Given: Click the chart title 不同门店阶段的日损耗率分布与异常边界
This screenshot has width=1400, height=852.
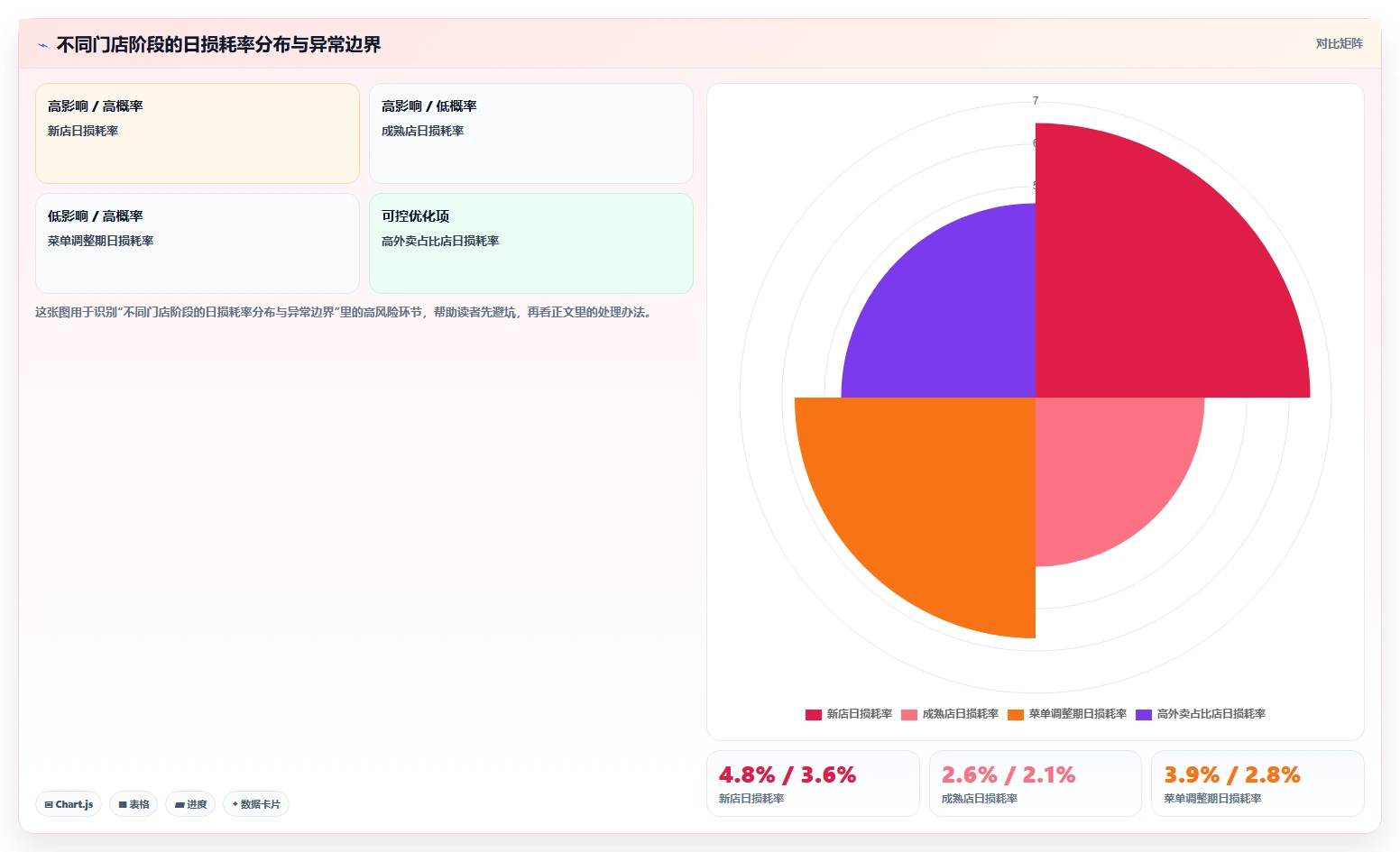Looking at the screenshot, I should click(x=218, y=44).
